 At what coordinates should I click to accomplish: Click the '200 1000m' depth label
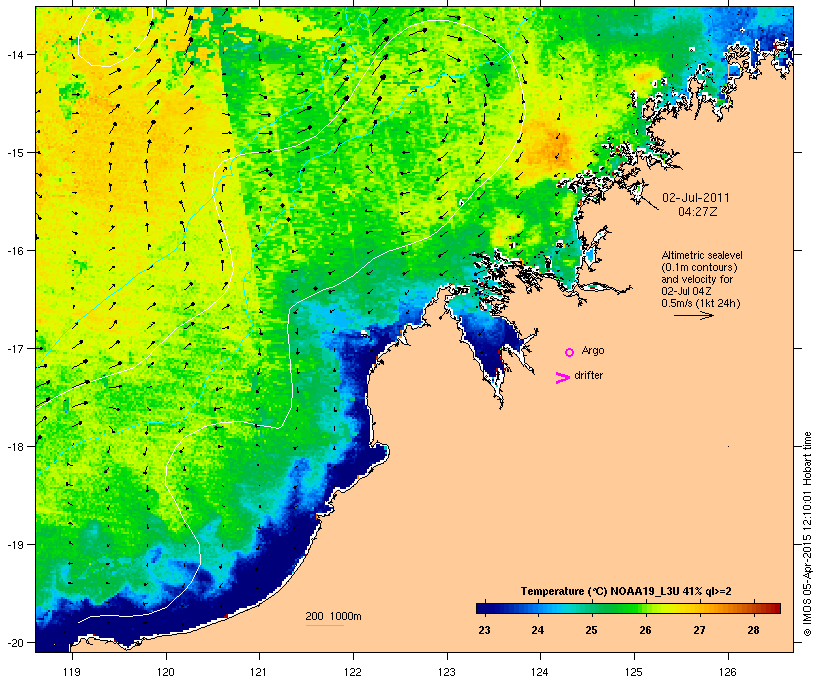(x=333, y=616)
